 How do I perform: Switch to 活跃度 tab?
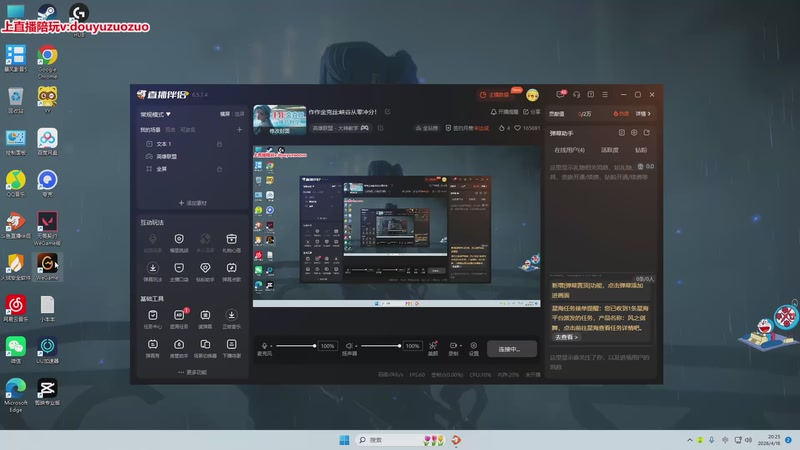coord(610,150)
